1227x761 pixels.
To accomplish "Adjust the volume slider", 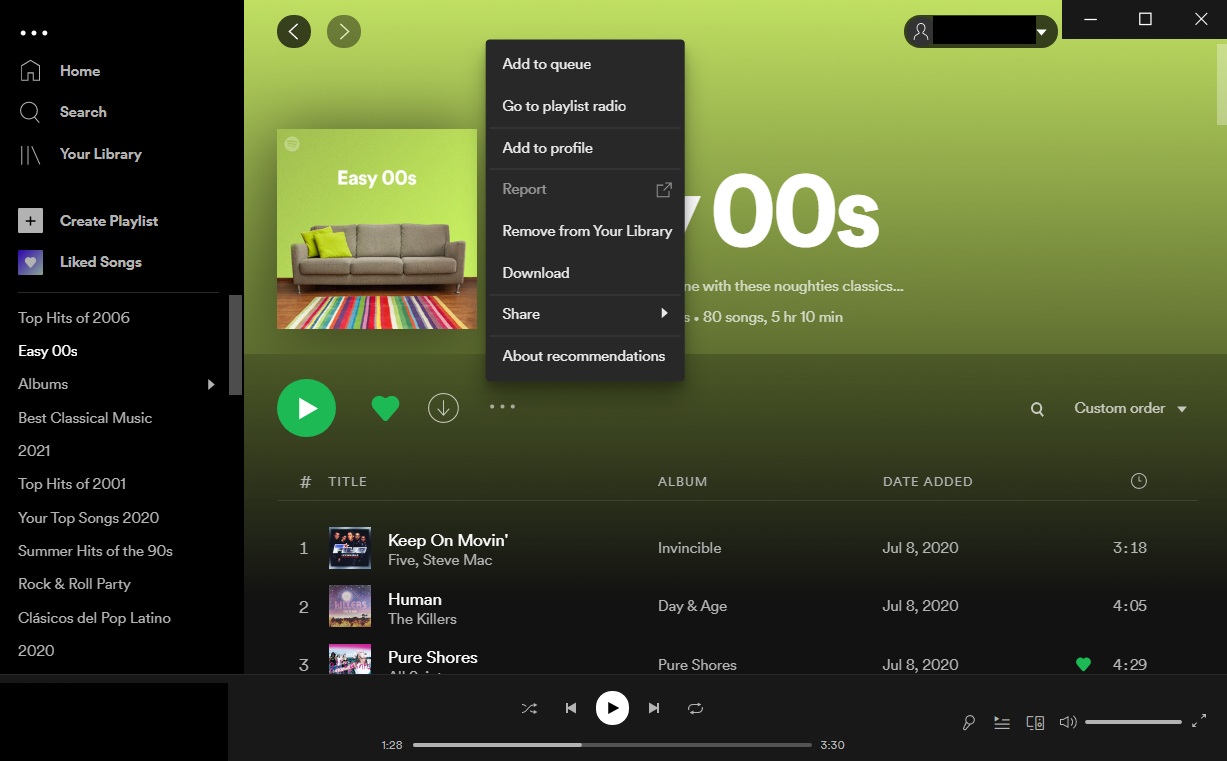I will click(x=1133, y=721).
